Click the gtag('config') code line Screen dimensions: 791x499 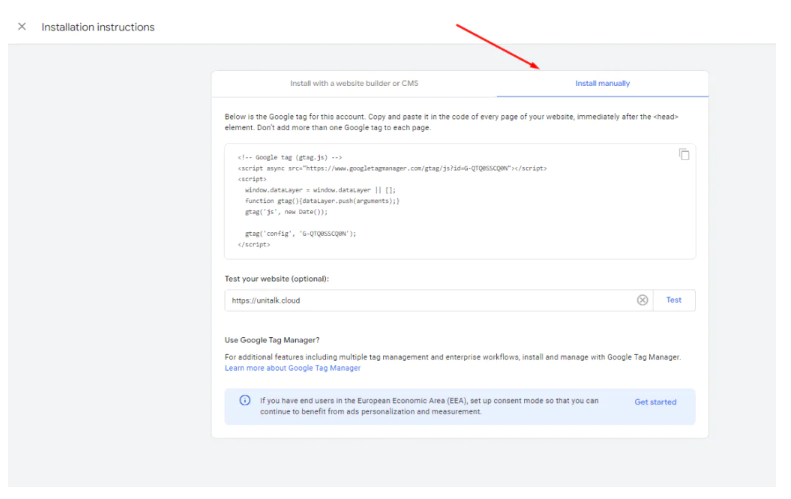point(300,233)
